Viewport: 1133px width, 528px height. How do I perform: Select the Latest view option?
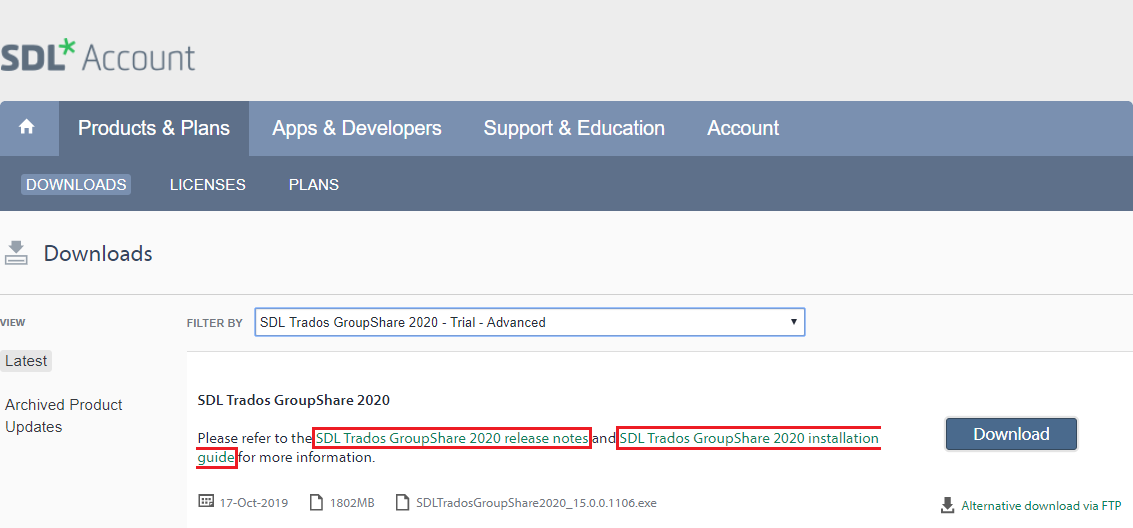pyautogui.click(x=26, y=360)
